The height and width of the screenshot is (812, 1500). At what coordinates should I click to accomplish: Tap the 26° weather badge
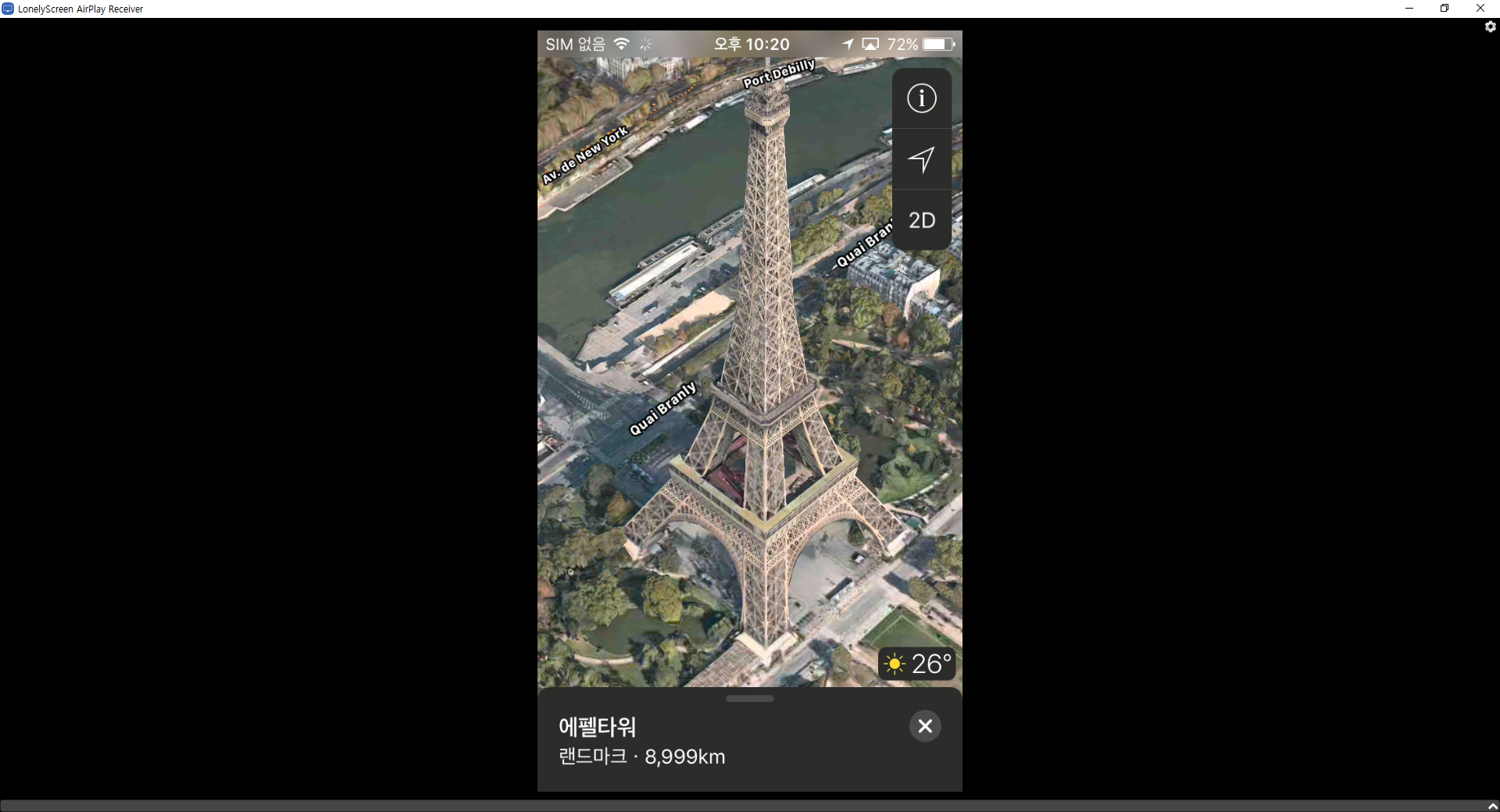pyautogui.click(x=917, y=664)
